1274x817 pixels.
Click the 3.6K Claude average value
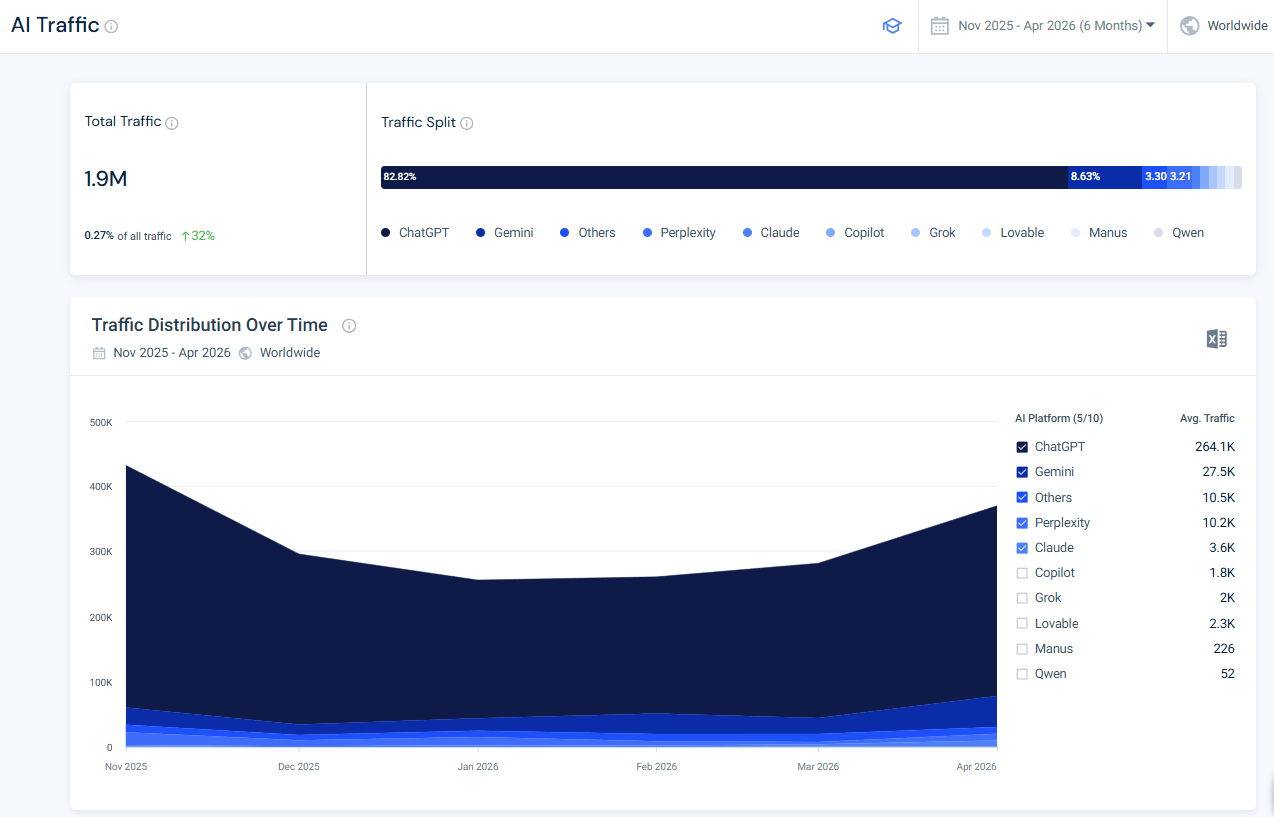(1222, 548)
